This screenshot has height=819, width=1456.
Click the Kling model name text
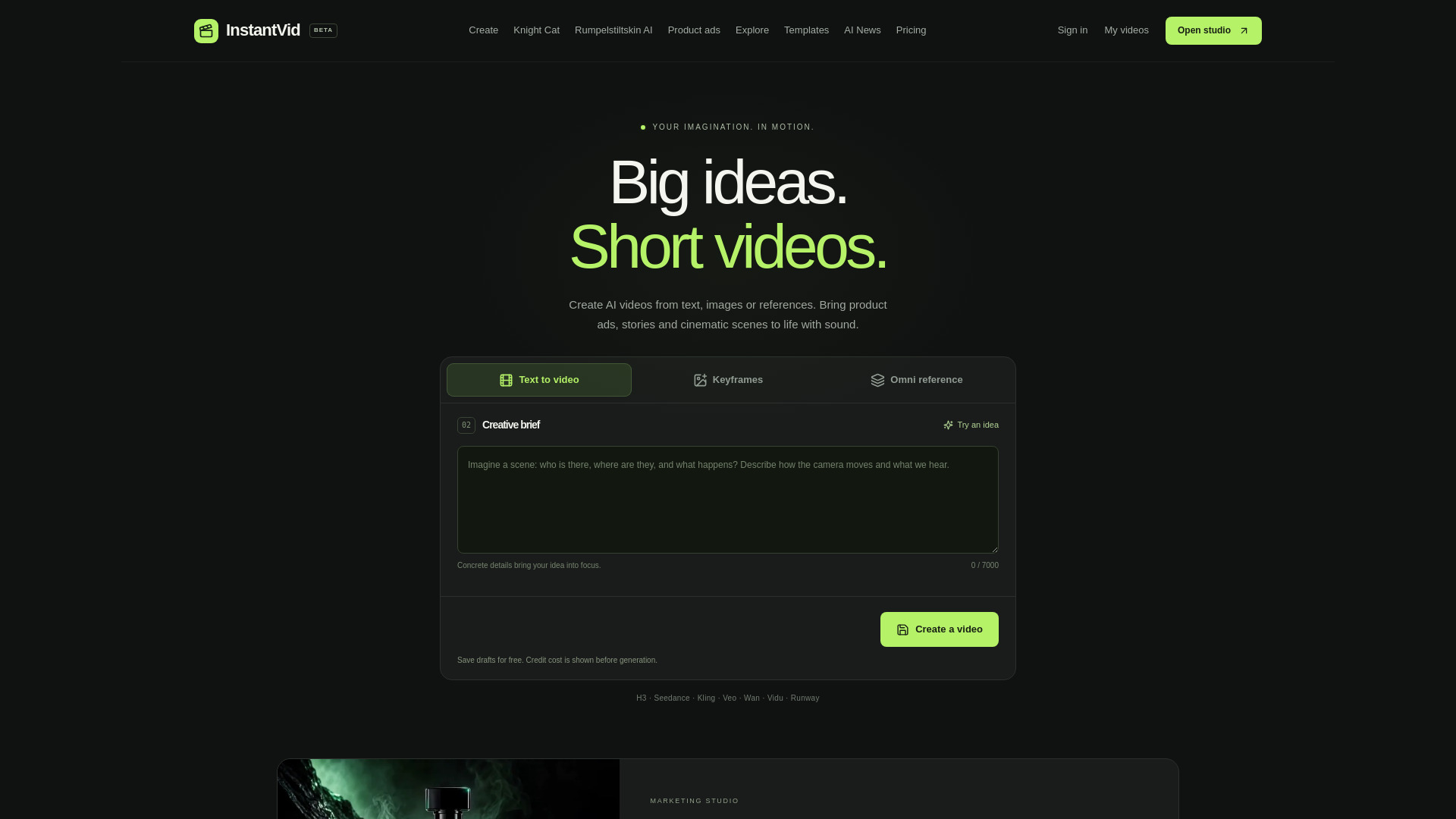pyautogui.click(x=706, y=698)
